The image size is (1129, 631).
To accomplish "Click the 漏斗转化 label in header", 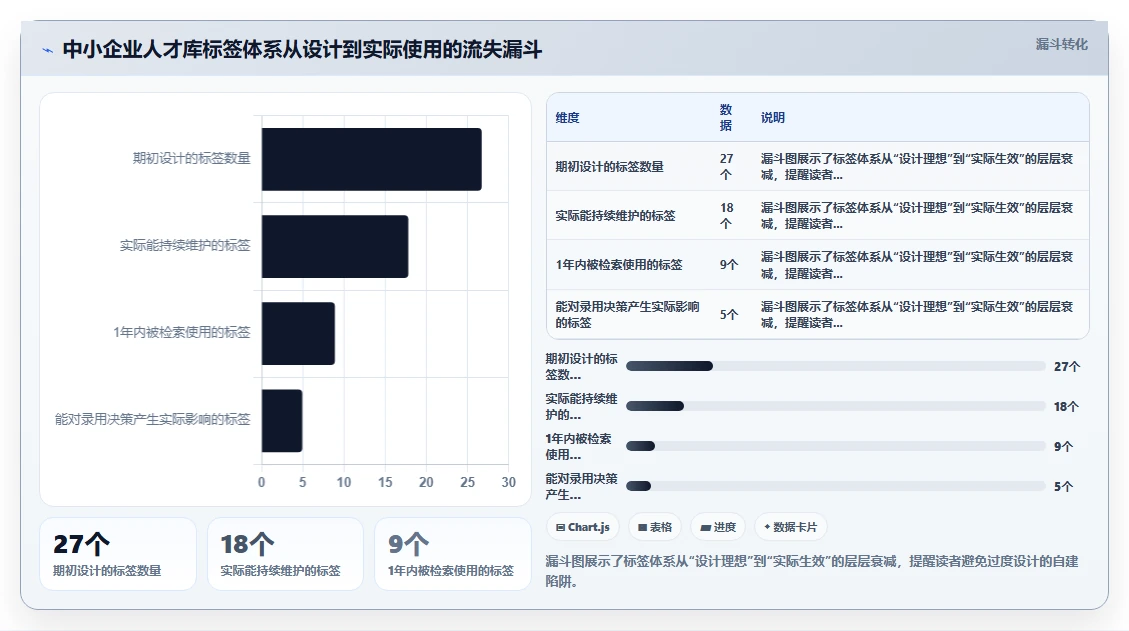I will [x=1061, y=44].
